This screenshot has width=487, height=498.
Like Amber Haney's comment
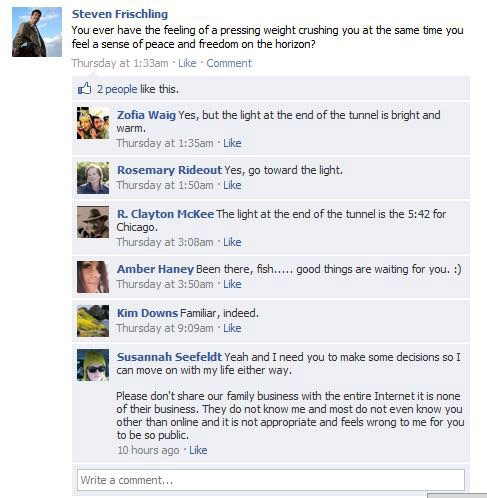(x=232, y=284)
